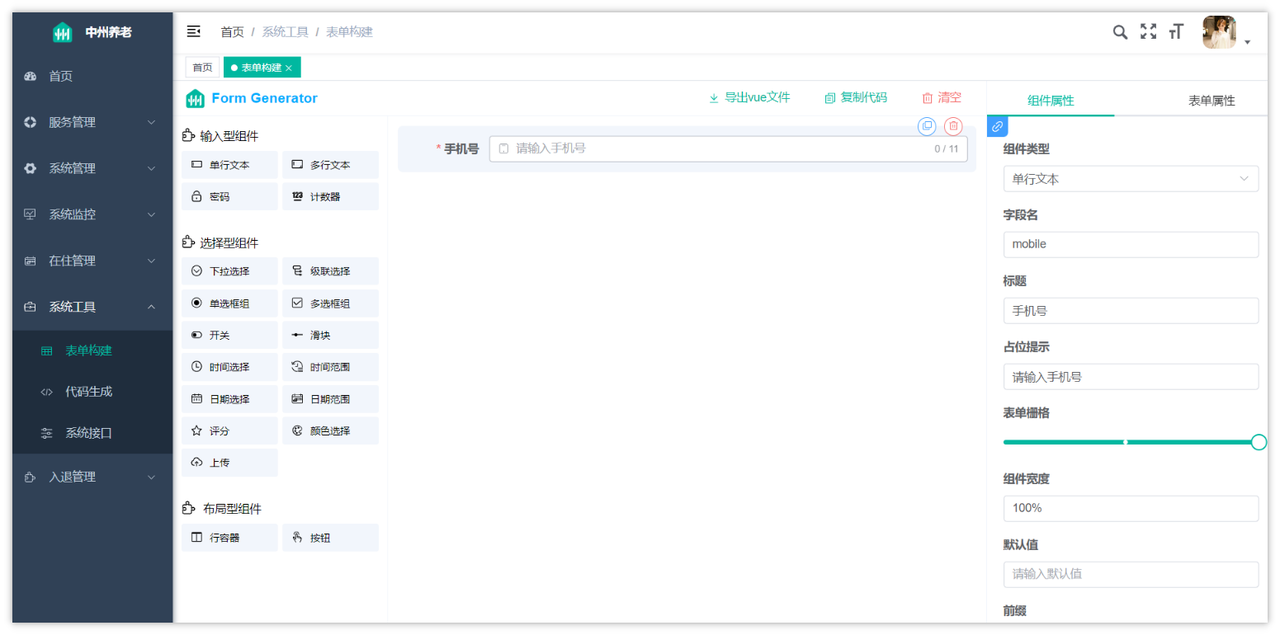
Task: Add a 滑块 slider component
Action: point(330,335)
